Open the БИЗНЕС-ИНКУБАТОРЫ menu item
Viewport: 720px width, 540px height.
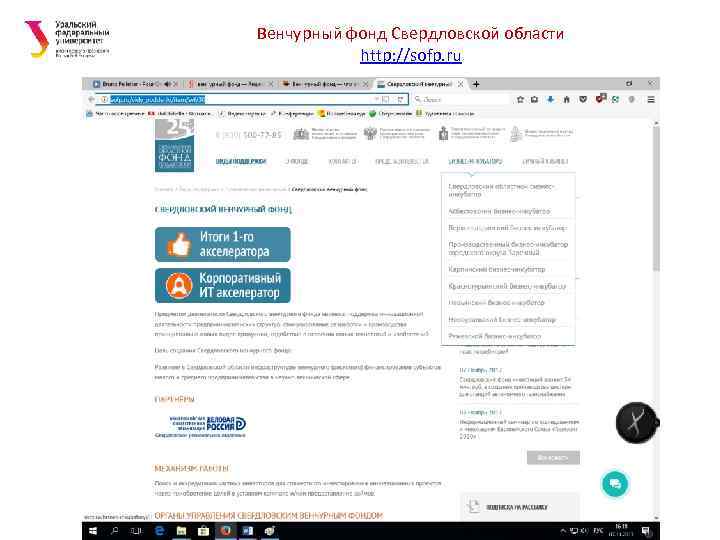475,161
